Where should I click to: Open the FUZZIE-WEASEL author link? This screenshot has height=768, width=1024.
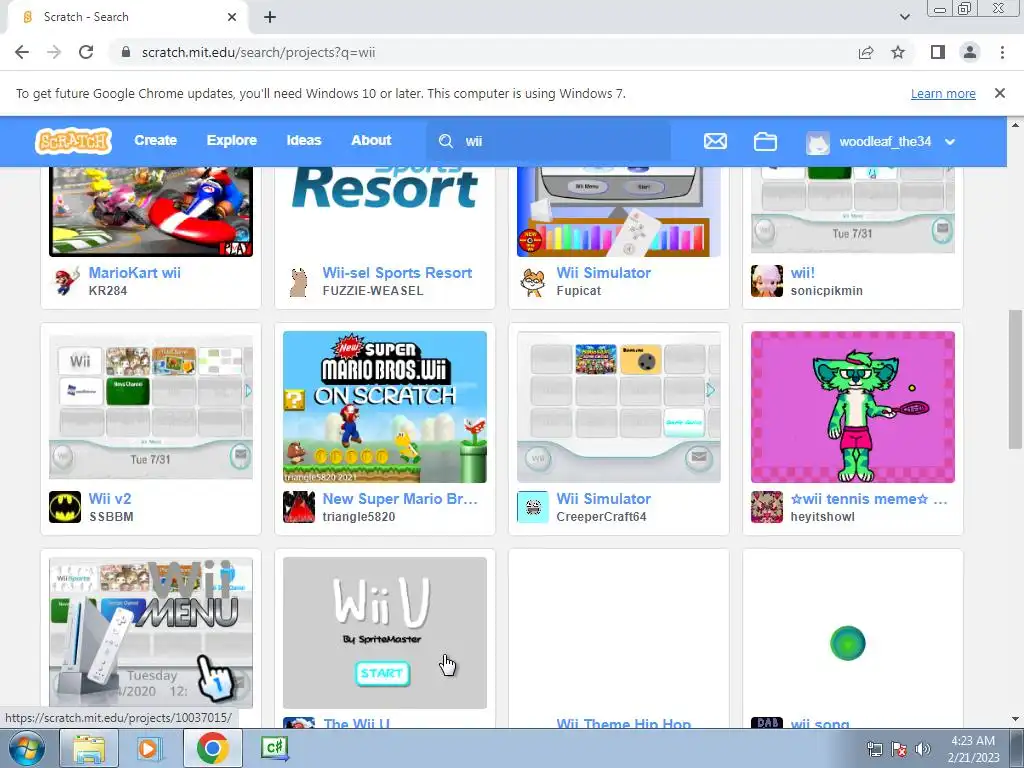pos(373,291)
